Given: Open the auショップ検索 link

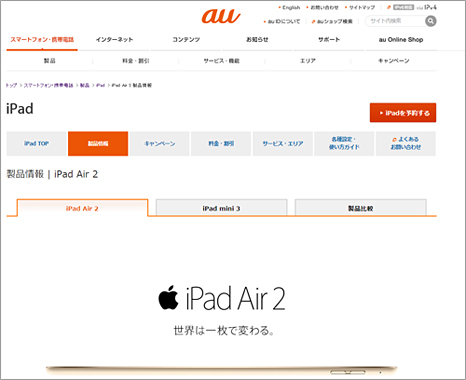Looking at the screenshot, I should pos(334,21).
